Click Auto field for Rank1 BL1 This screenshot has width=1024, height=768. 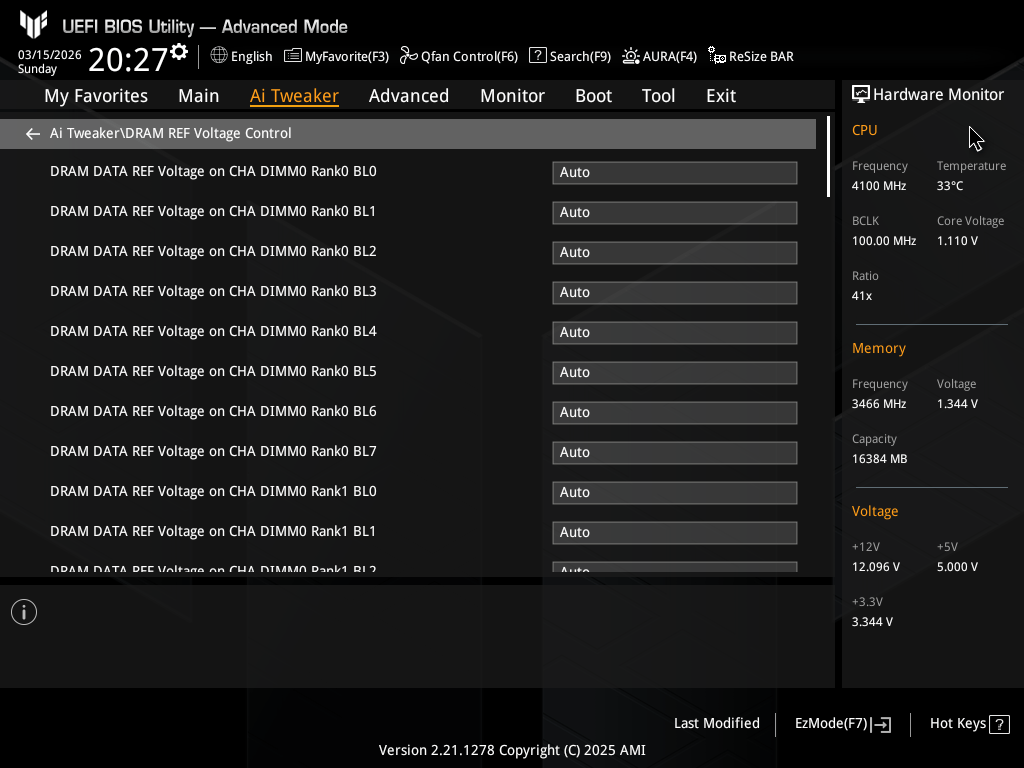point(675,533)
